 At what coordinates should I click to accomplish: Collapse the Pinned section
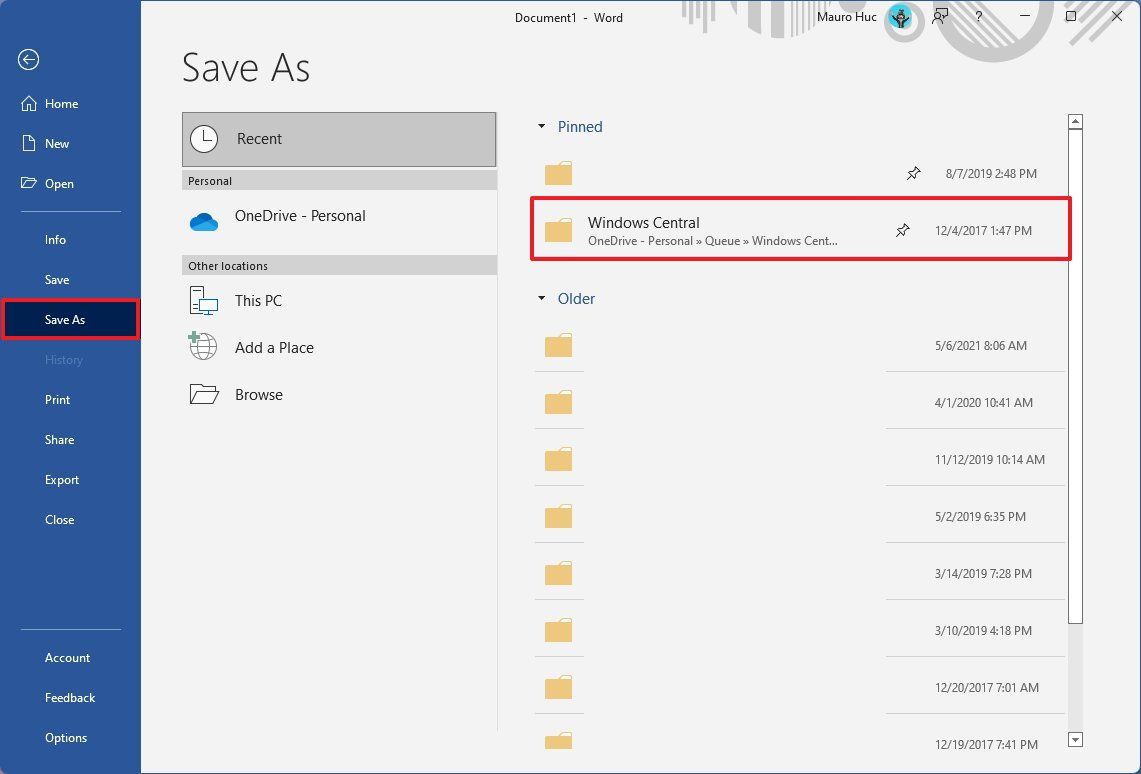pos(541,126)
